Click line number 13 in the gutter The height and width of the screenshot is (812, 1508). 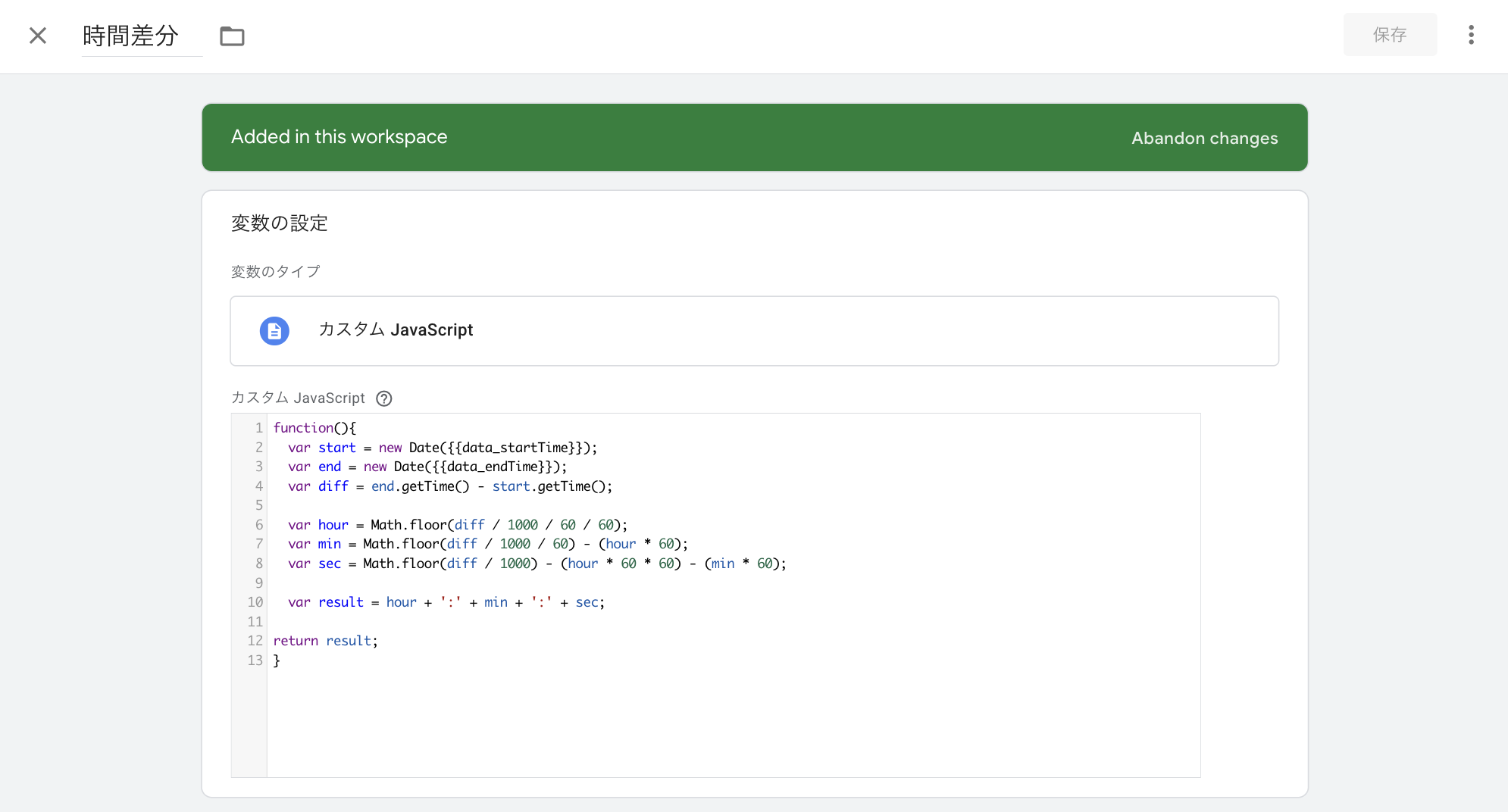(x=255, y=661)
